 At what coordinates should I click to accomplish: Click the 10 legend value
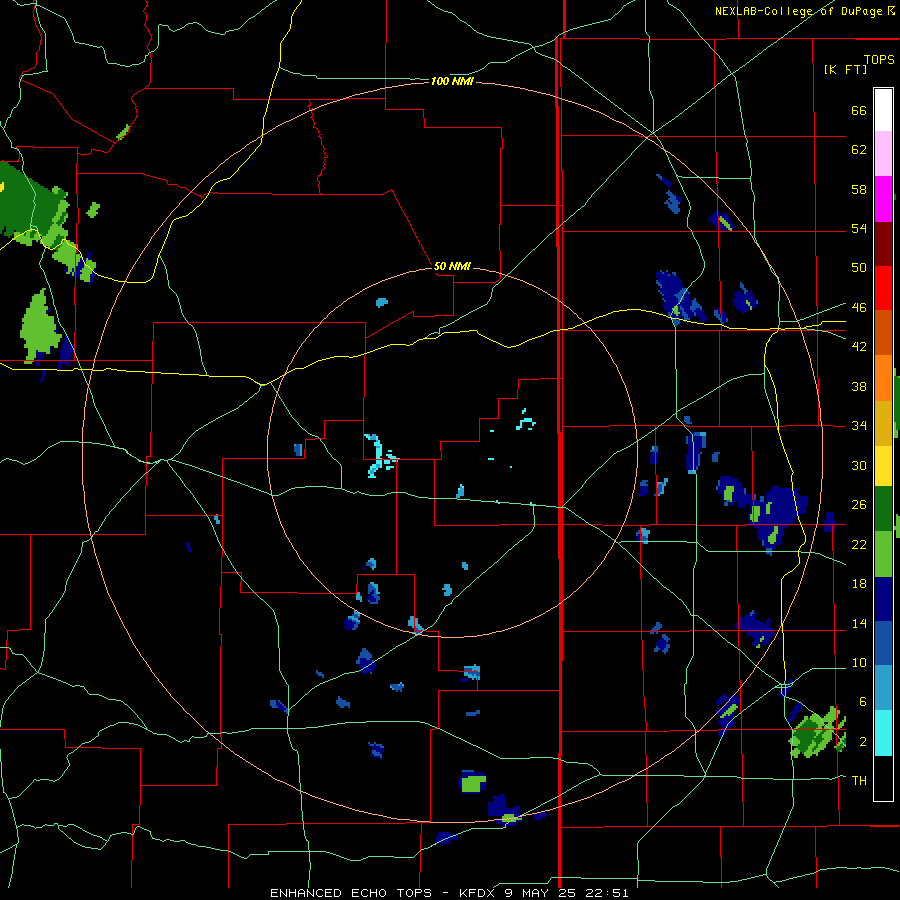859,662
